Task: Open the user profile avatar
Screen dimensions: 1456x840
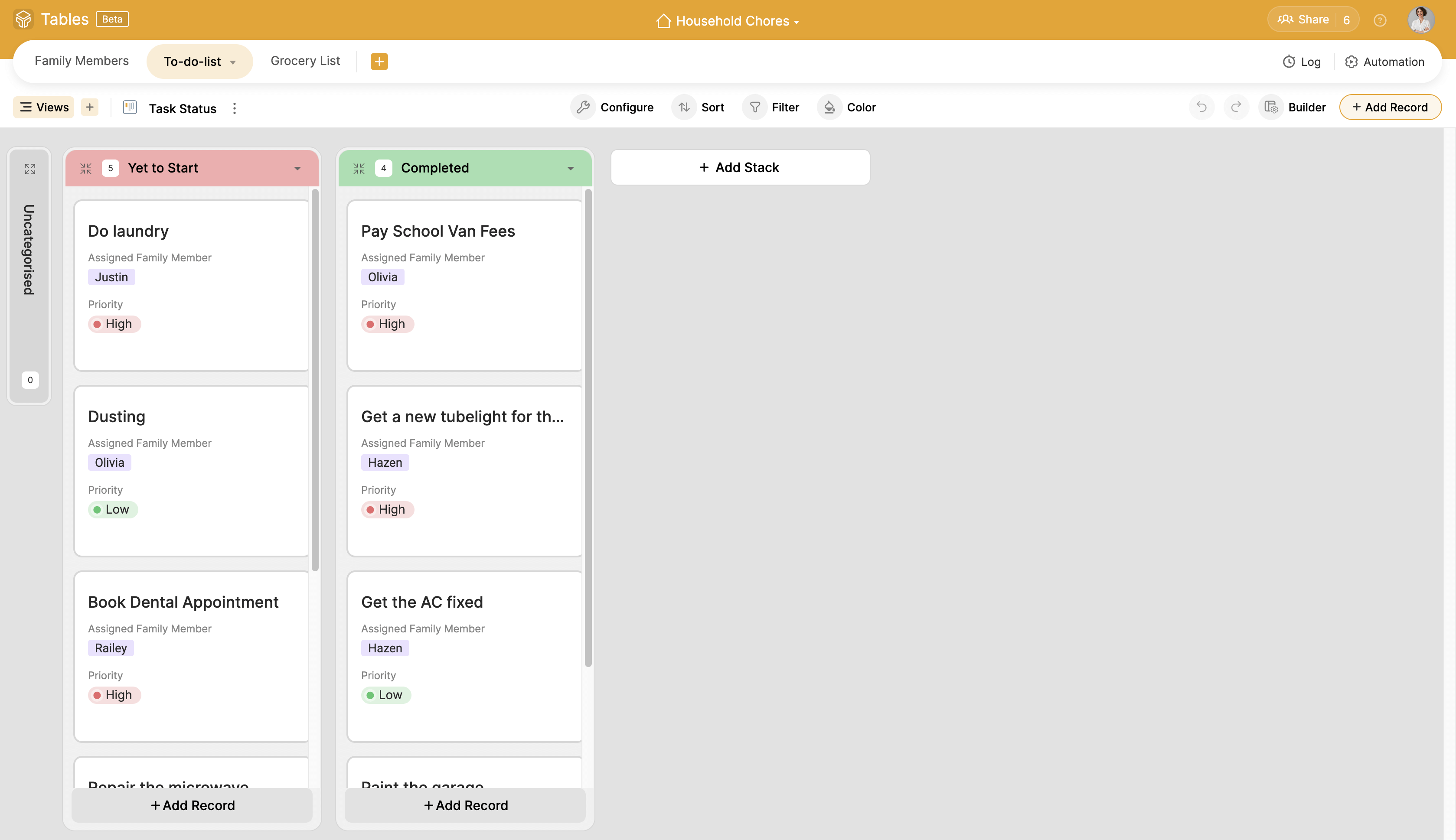Action: (1421, 20)
